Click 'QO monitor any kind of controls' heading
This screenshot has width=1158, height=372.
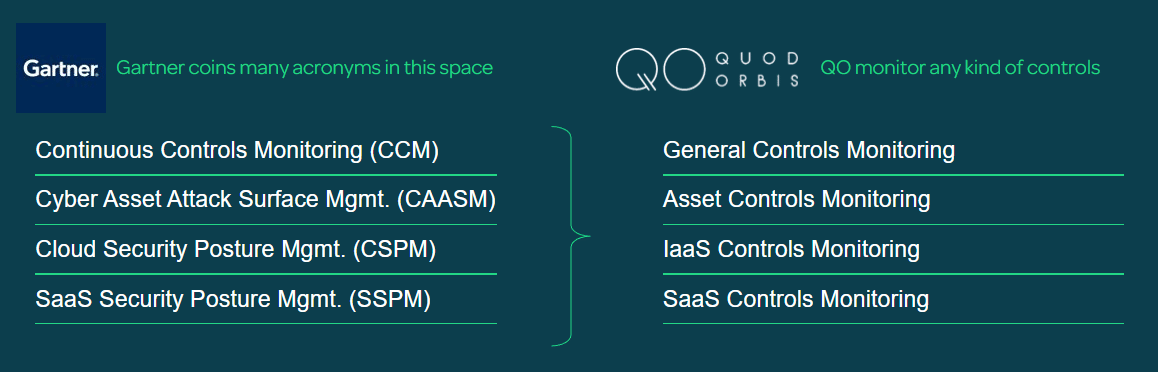[960, 68]
